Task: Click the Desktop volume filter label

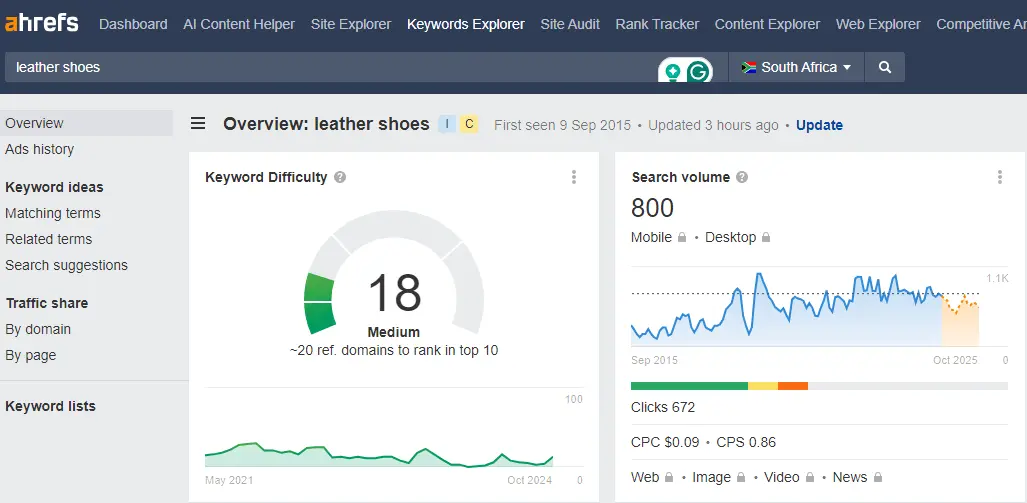Action: [730, 237]
